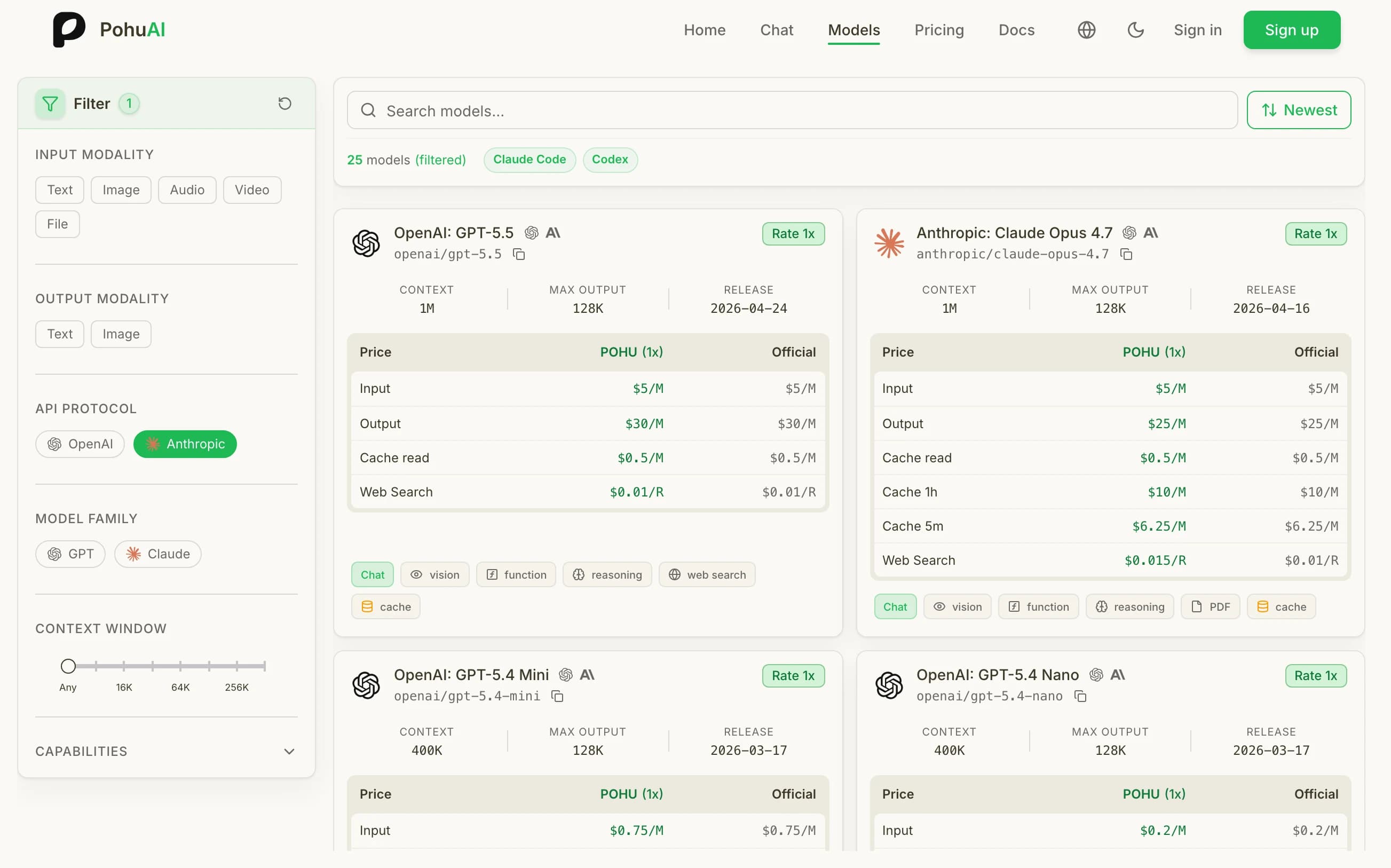The width and height of the screenshot is (1391, 868).
Task: Copy the openai/gpt-5.4-nano model ID
Action: (1080, 696)
